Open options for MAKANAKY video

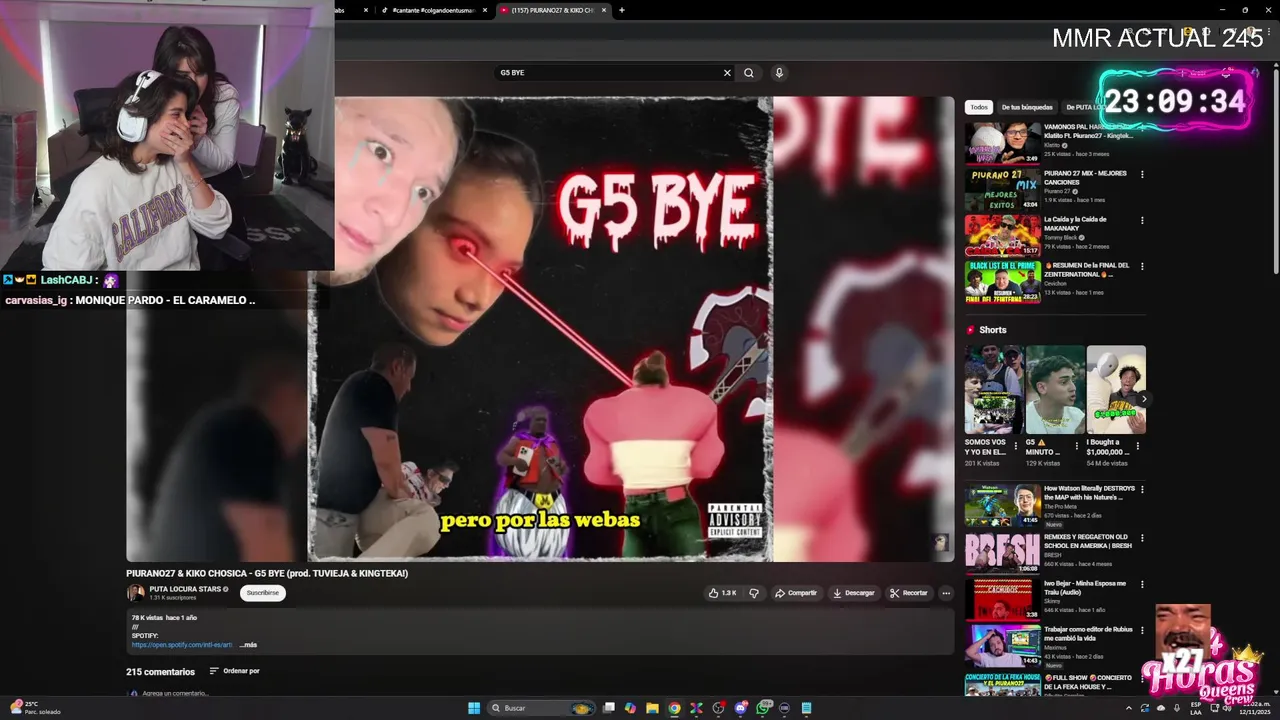pyautogui.click(x=1142, y=220)
